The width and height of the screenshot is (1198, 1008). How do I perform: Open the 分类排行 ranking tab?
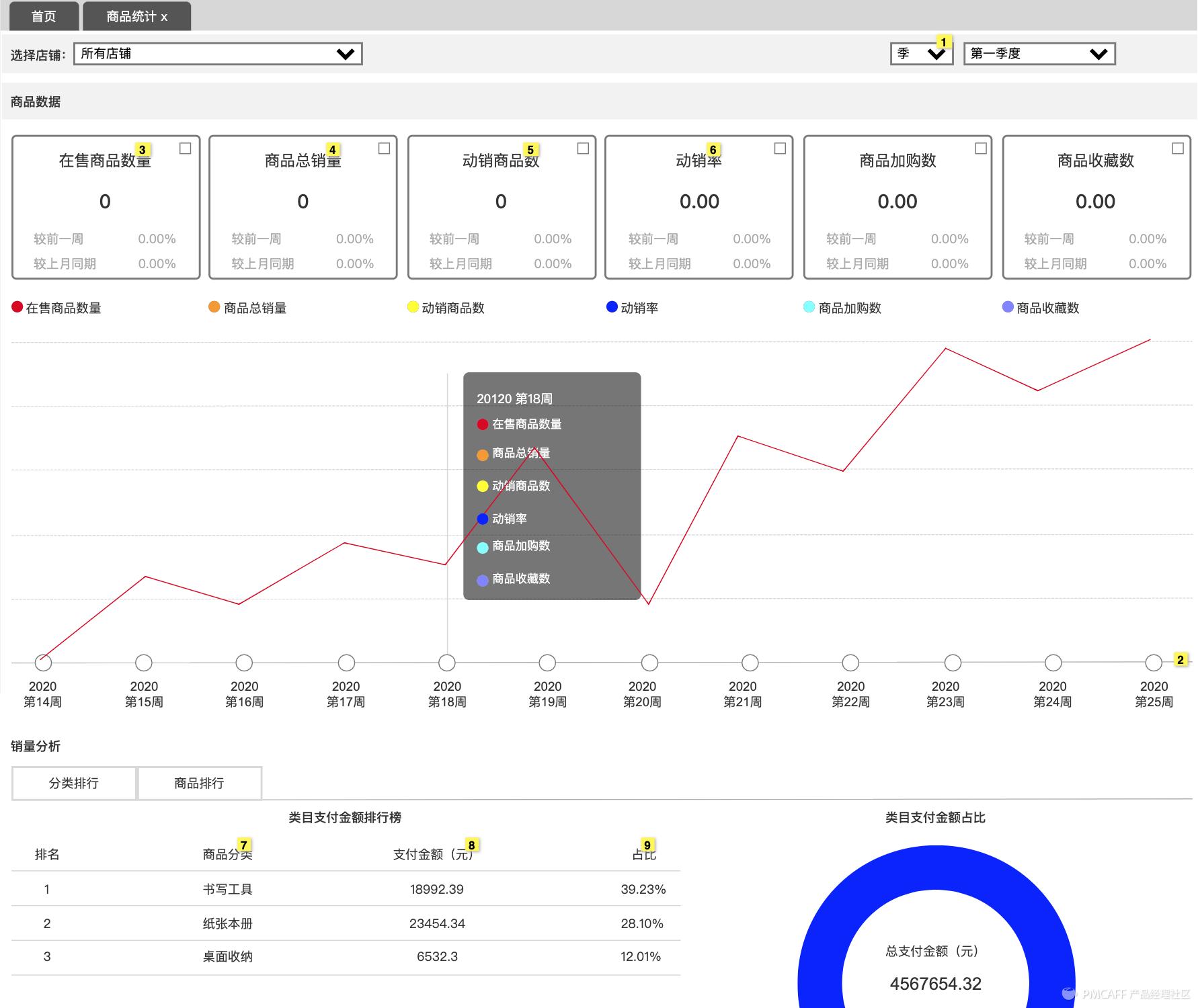point(74,783)
